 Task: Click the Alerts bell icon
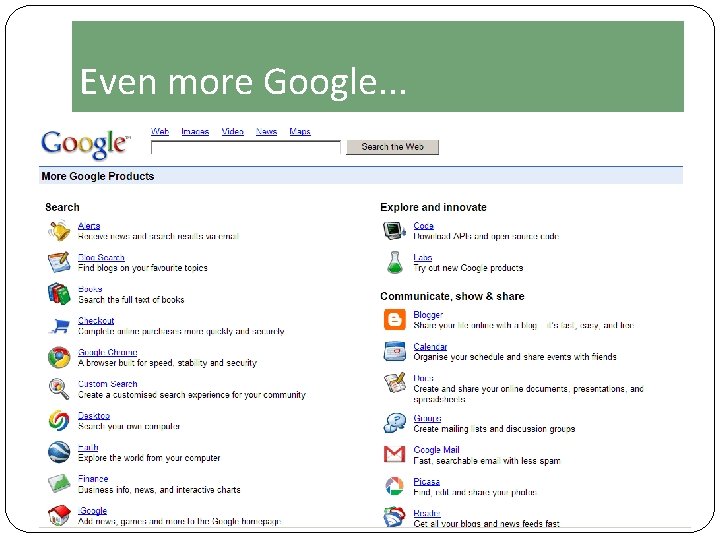pyautogui.click(x=59, y=231)
